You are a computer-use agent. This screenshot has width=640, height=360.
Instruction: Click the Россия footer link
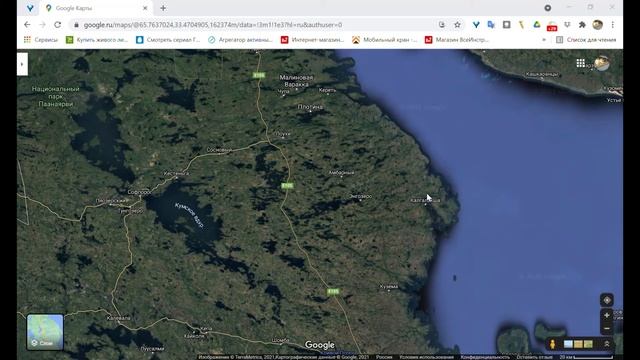coord(384,357)
